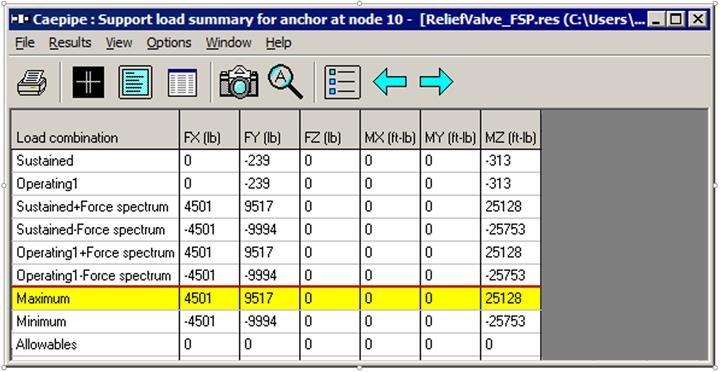Viewport: 720px width, 372px height.
Task: Open the List window table icon
Action: click(x=182, y=83)
